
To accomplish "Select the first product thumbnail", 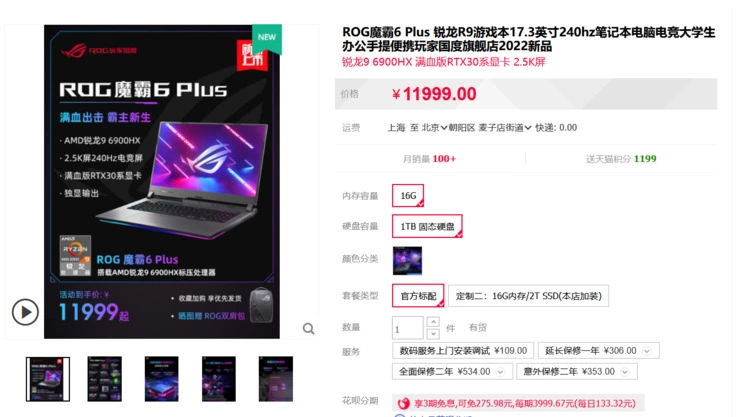I will click(48, 379).
